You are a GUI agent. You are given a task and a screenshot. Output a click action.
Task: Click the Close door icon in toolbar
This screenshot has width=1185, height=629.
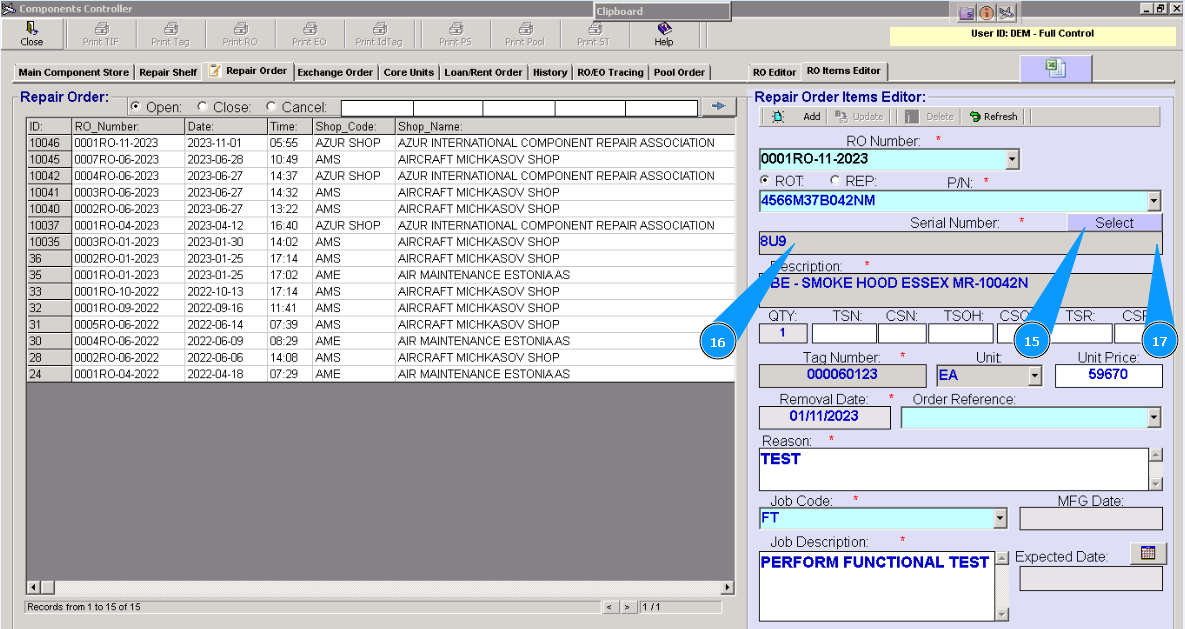[x=32, y=29]
